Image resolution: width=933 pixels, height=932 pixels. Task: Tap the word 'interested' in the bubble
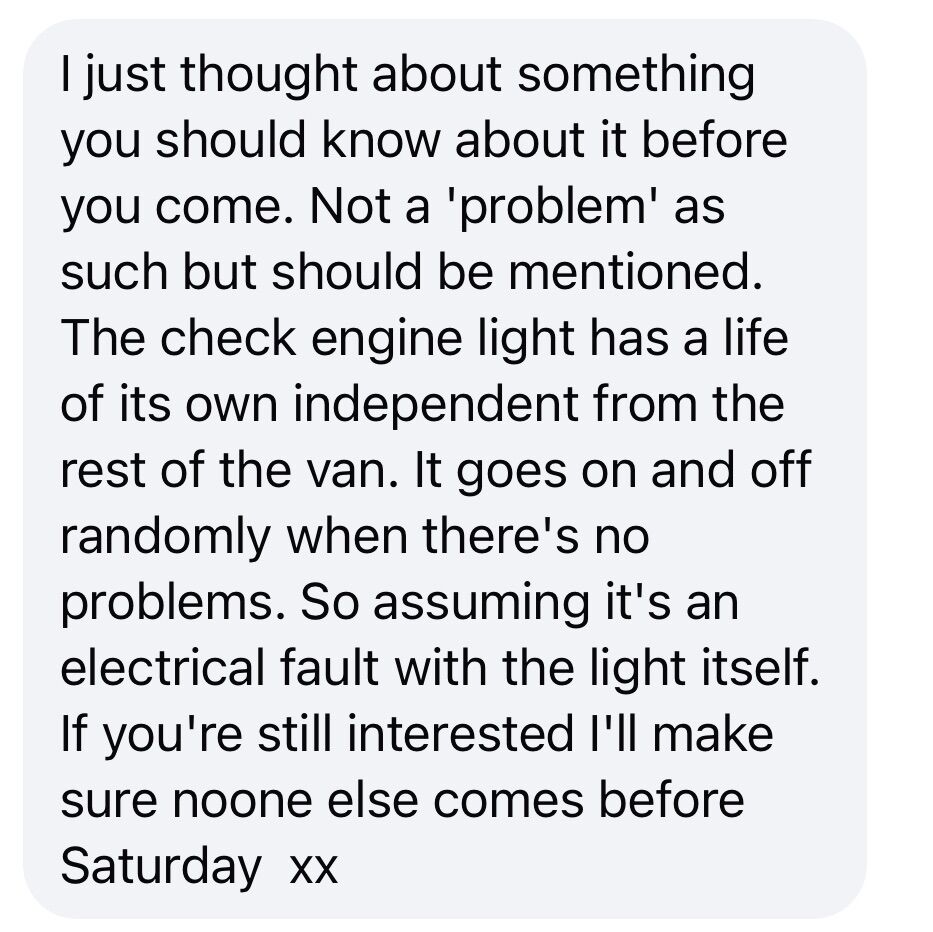coord(461,734)
